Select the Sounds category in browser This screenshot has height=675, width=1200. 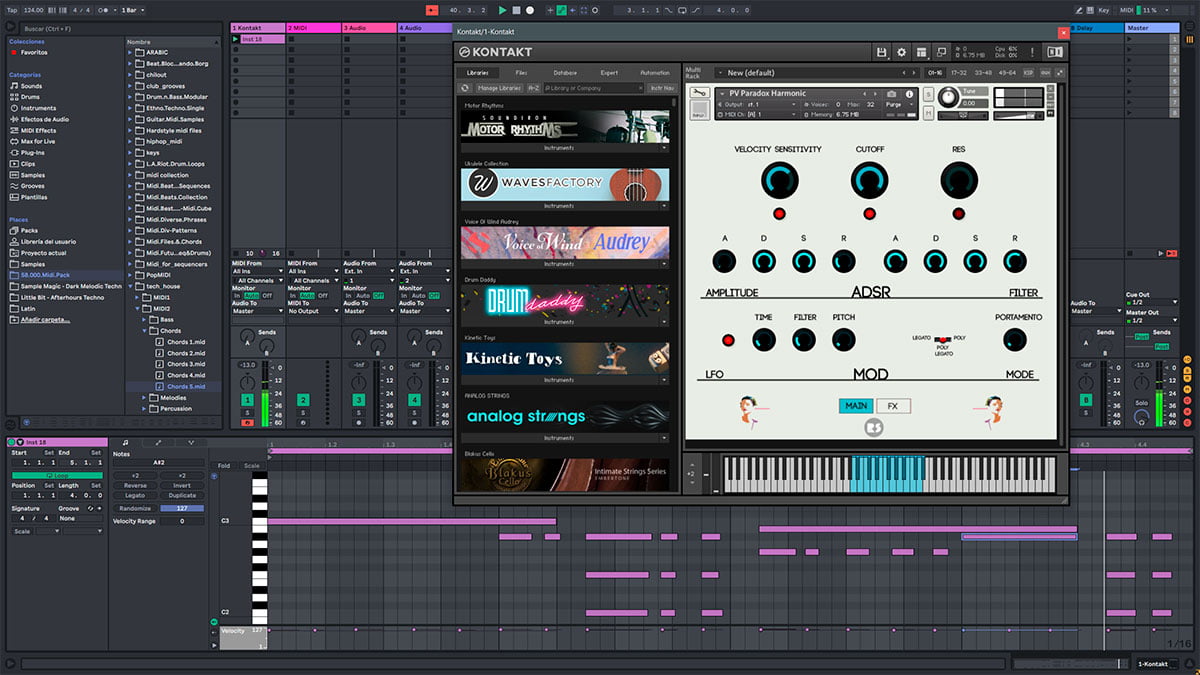[x=30, y=86]
